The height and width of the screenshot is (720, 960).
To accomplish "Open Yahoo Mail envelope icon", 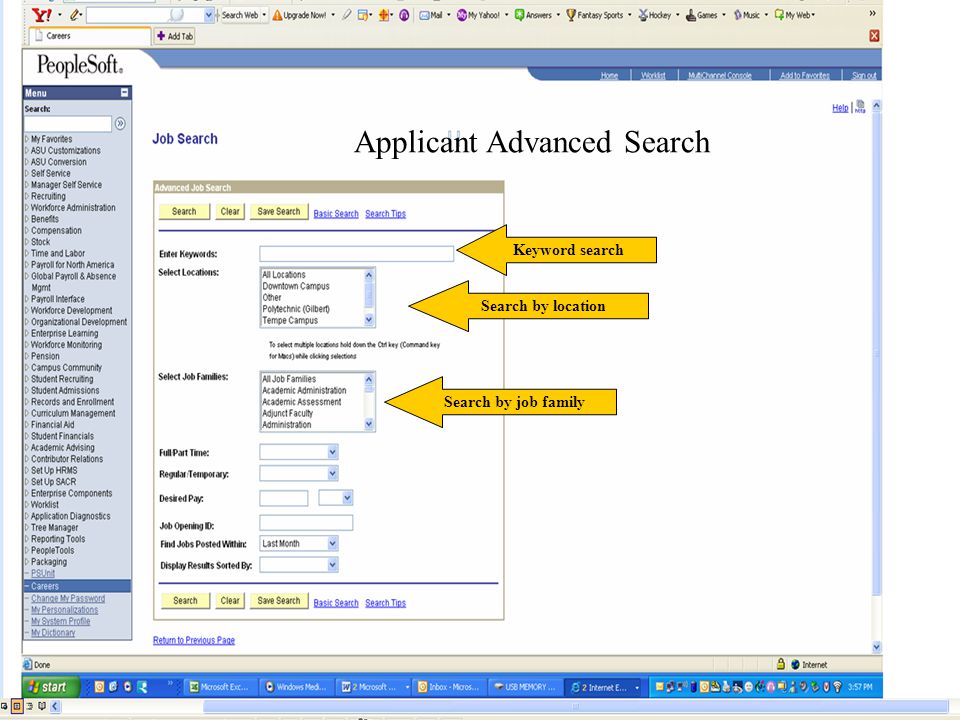I will [424, 15].
